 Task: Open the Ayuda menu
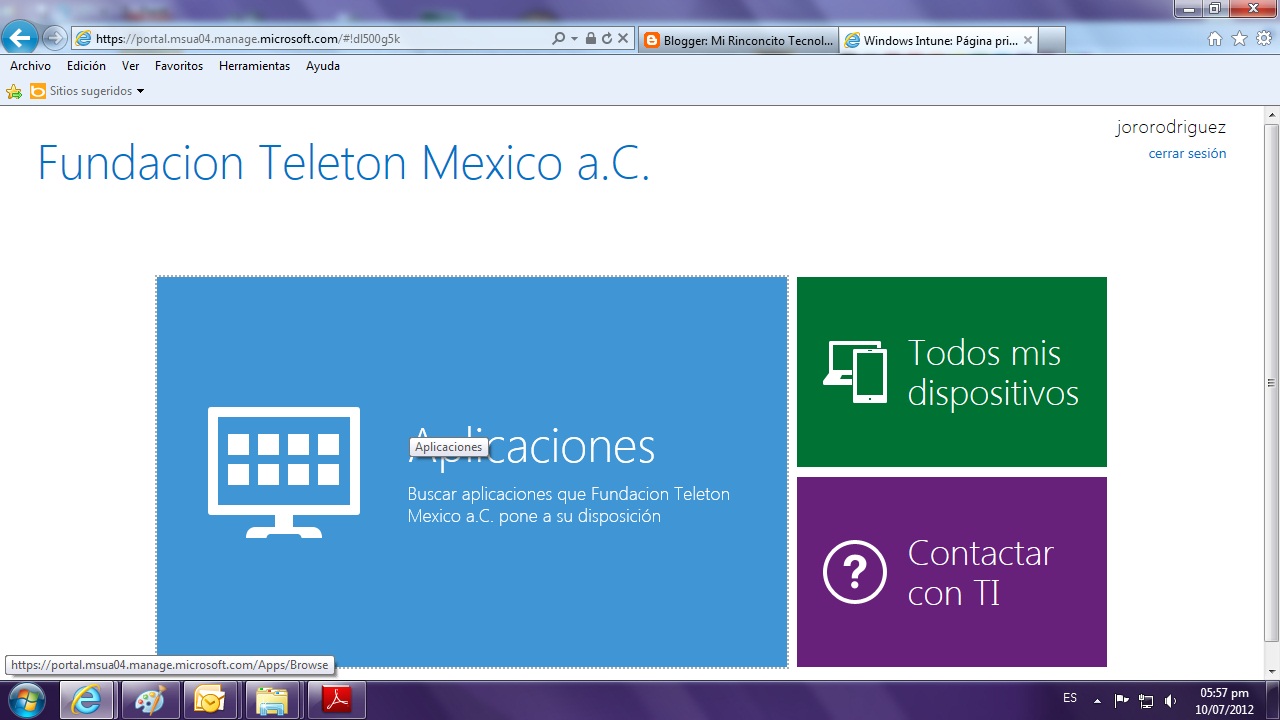323,66
